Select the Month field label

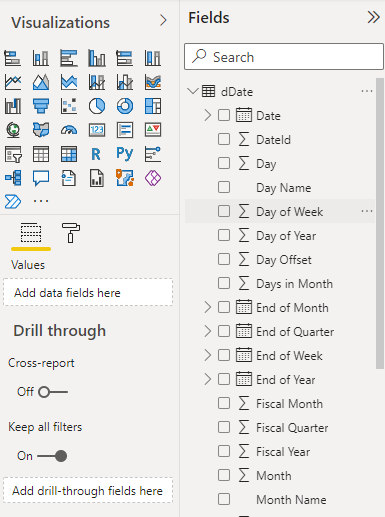[x=274, y=476]
